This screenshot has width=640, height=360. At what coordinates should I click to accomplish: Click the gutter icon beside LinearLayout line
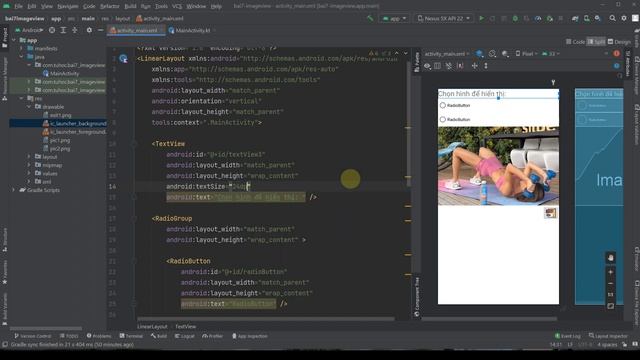coord(123,59)
